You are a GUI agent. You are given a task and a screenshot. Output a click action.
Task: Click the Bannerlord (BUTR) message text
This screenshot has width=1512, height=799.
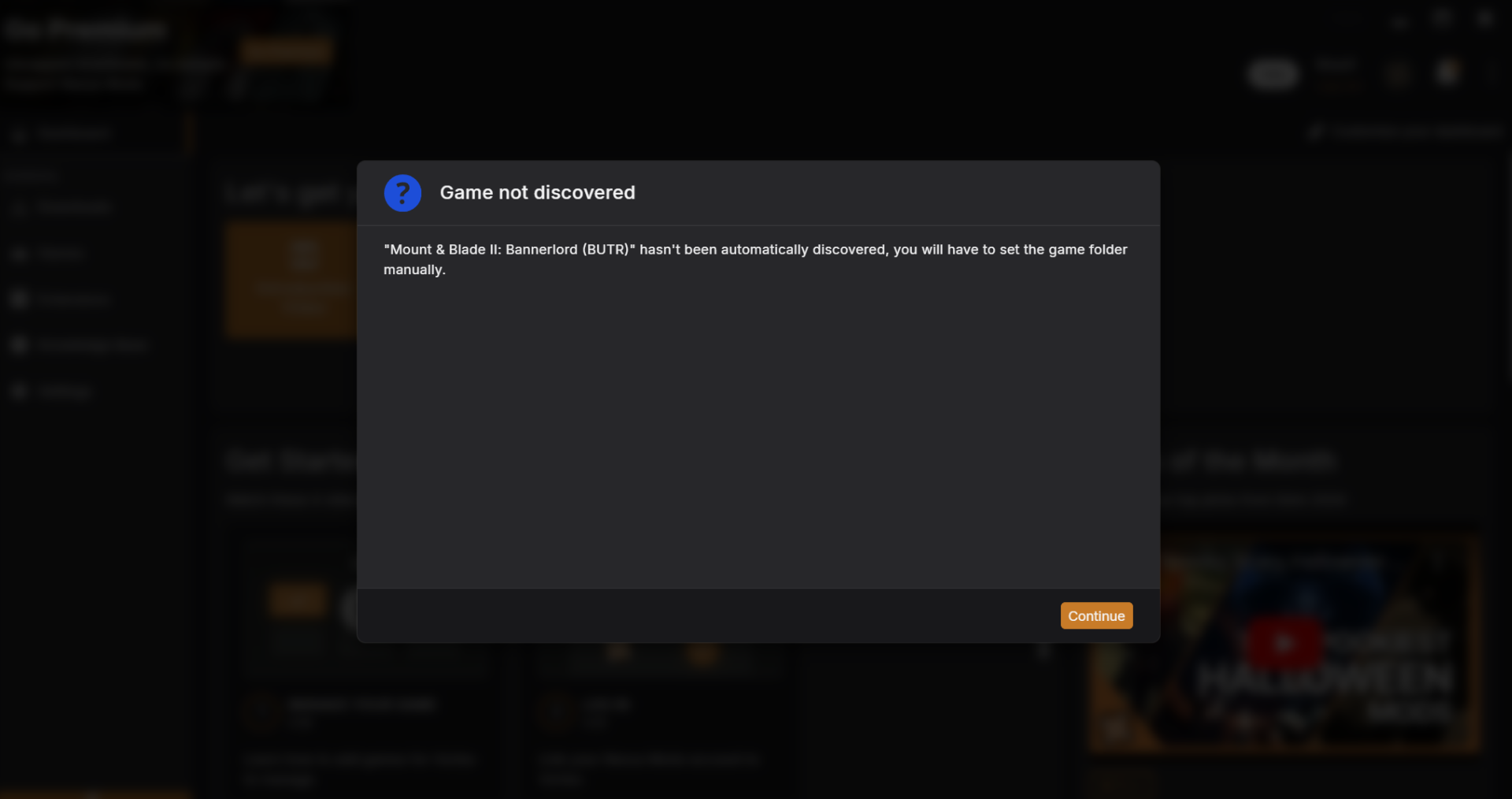[755, 259]
